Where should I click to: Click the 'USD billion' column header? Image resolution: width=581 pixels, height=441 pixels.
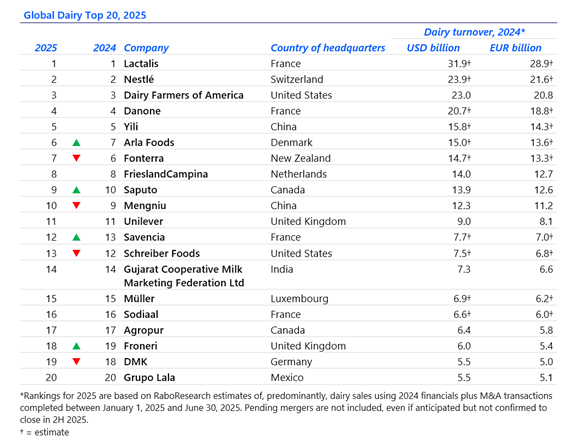coord(433,48)
